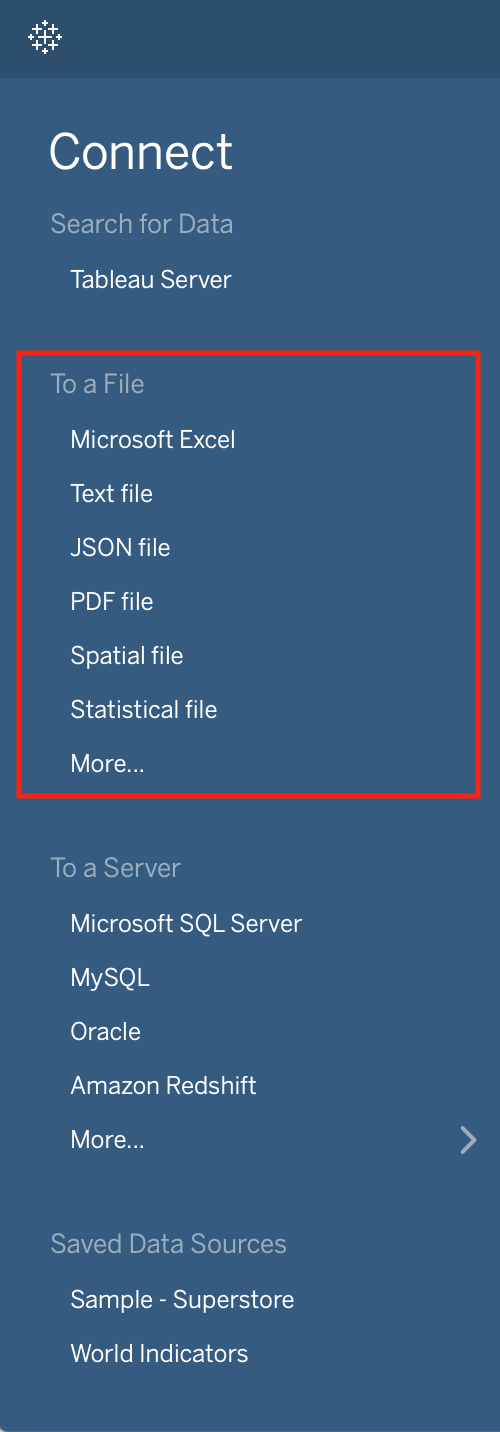Connect to Amazon Redshift
The height and width of the screenshot is (1432, 500).
(x=163, y=1086)
